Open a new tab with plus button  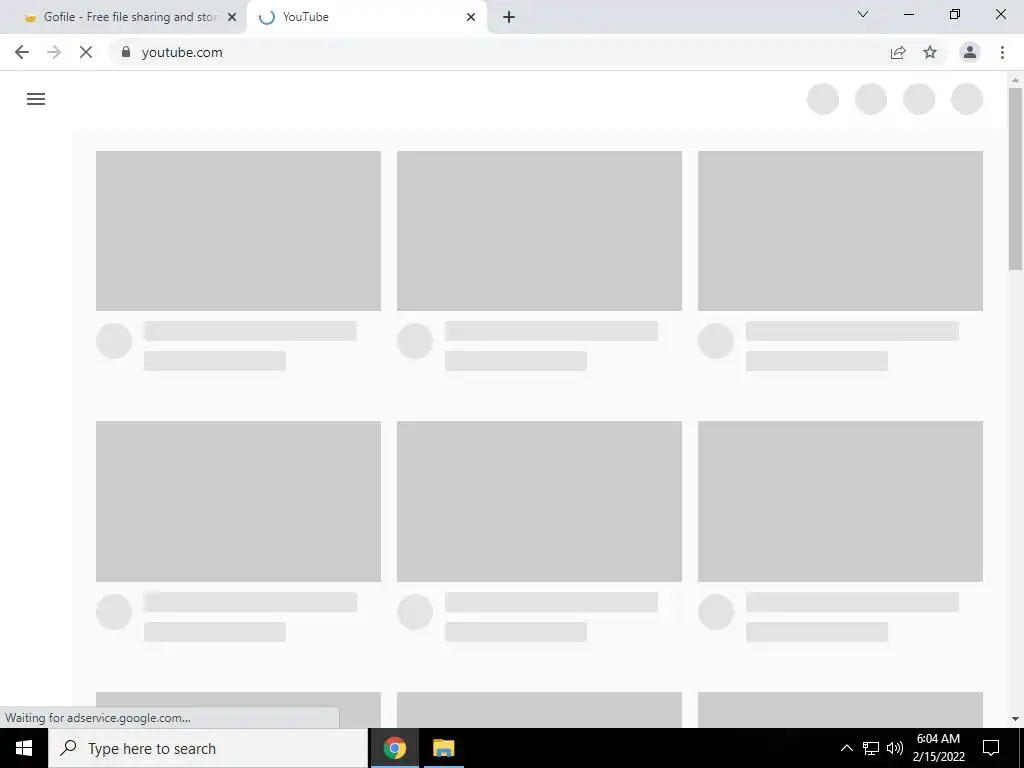tap(509, 17)
